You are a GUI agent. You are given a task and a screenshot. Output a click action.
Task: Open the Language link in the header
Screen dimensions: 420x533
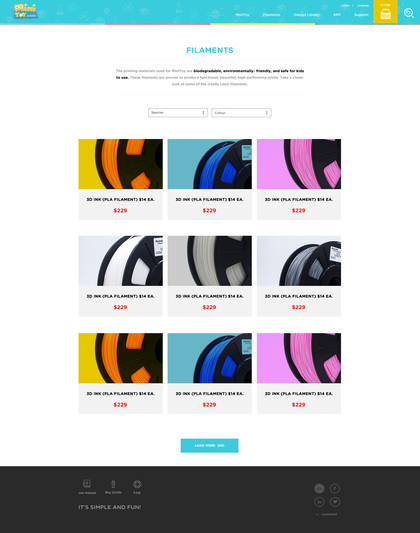coord(363,5)
